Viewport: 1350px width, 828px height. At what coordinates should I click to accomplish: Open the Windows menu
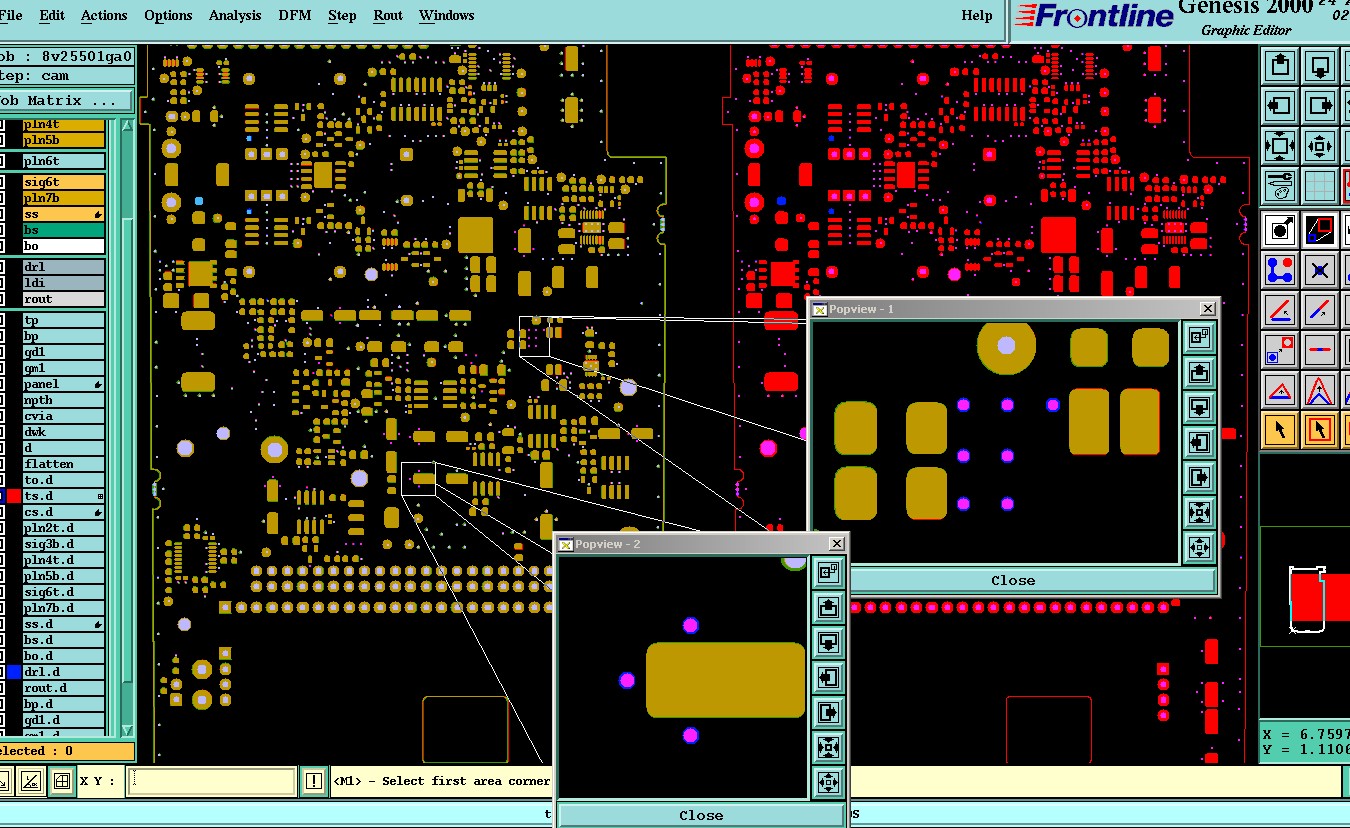pos(447,16)
